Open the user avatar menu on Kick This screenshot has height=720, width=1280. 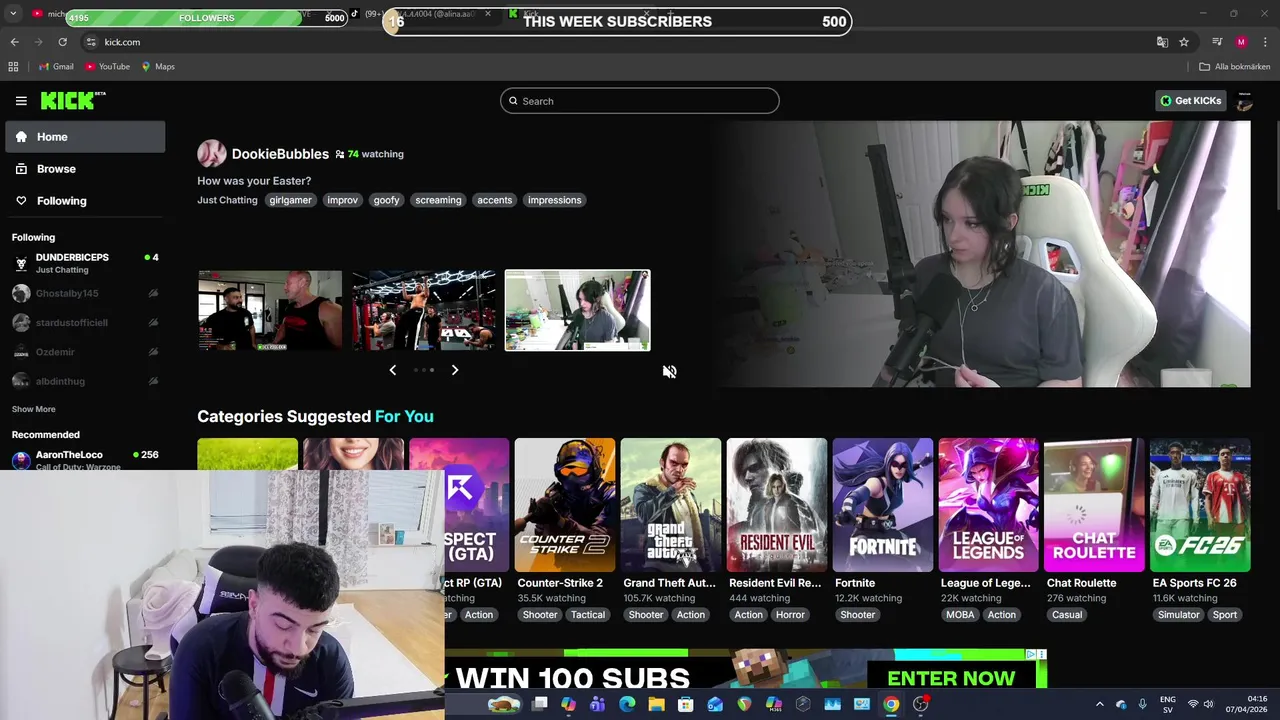1244,101
